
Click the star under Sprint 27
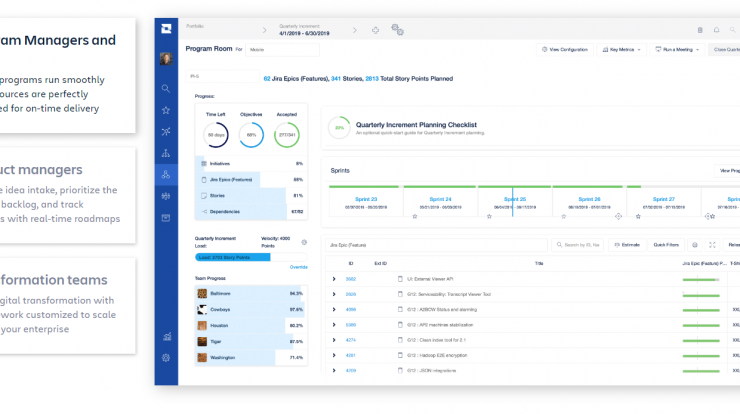coord(638,216)
